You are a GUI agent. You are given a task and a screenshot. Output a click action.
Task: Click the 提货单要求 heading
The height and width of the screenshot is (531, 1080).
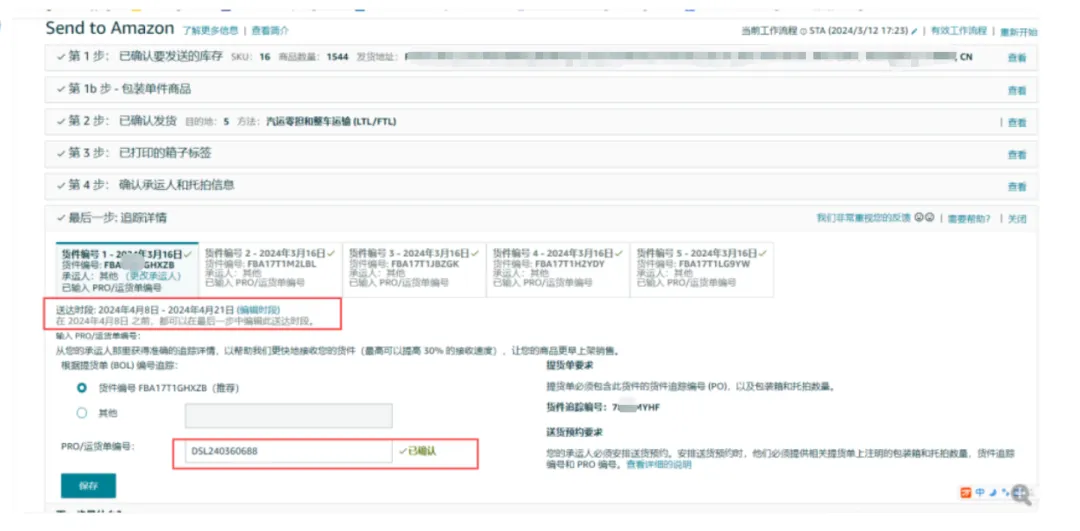point(570,364)
